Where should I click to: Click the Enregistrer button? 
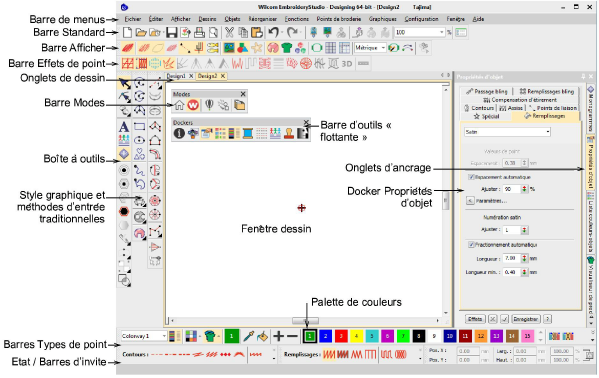click(x=526, y=319)
